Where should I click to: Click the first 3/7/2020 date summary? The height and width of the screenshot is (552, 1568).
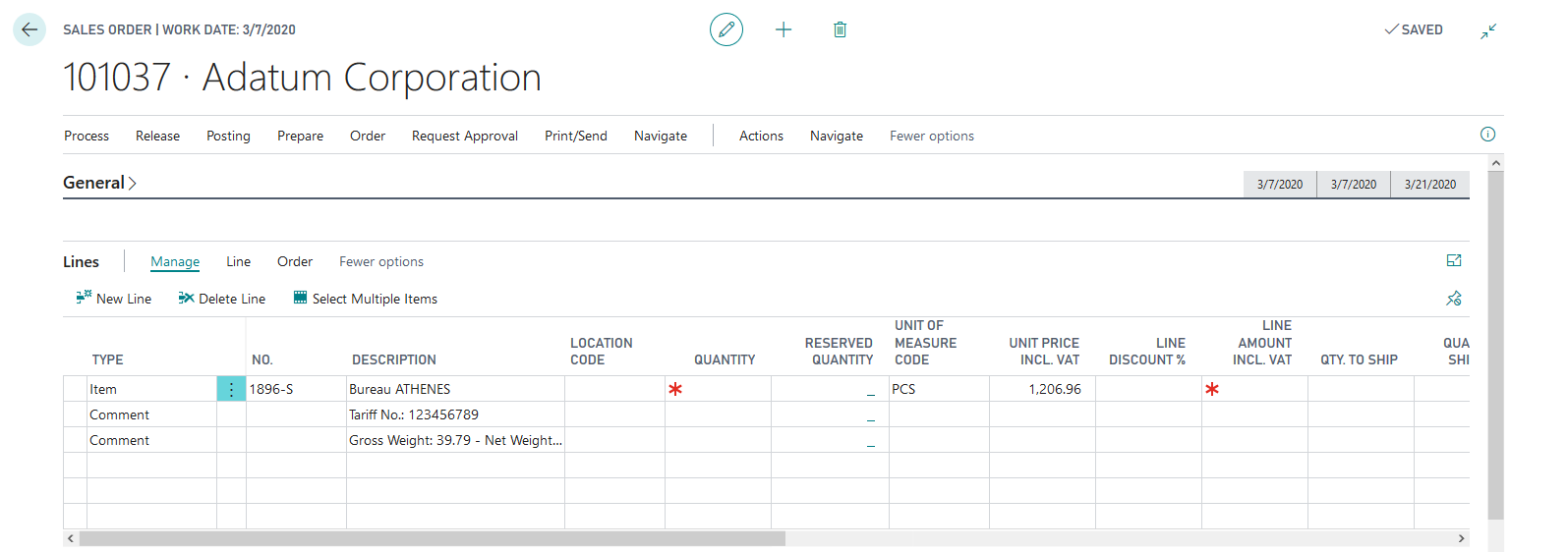[1280, 185]
